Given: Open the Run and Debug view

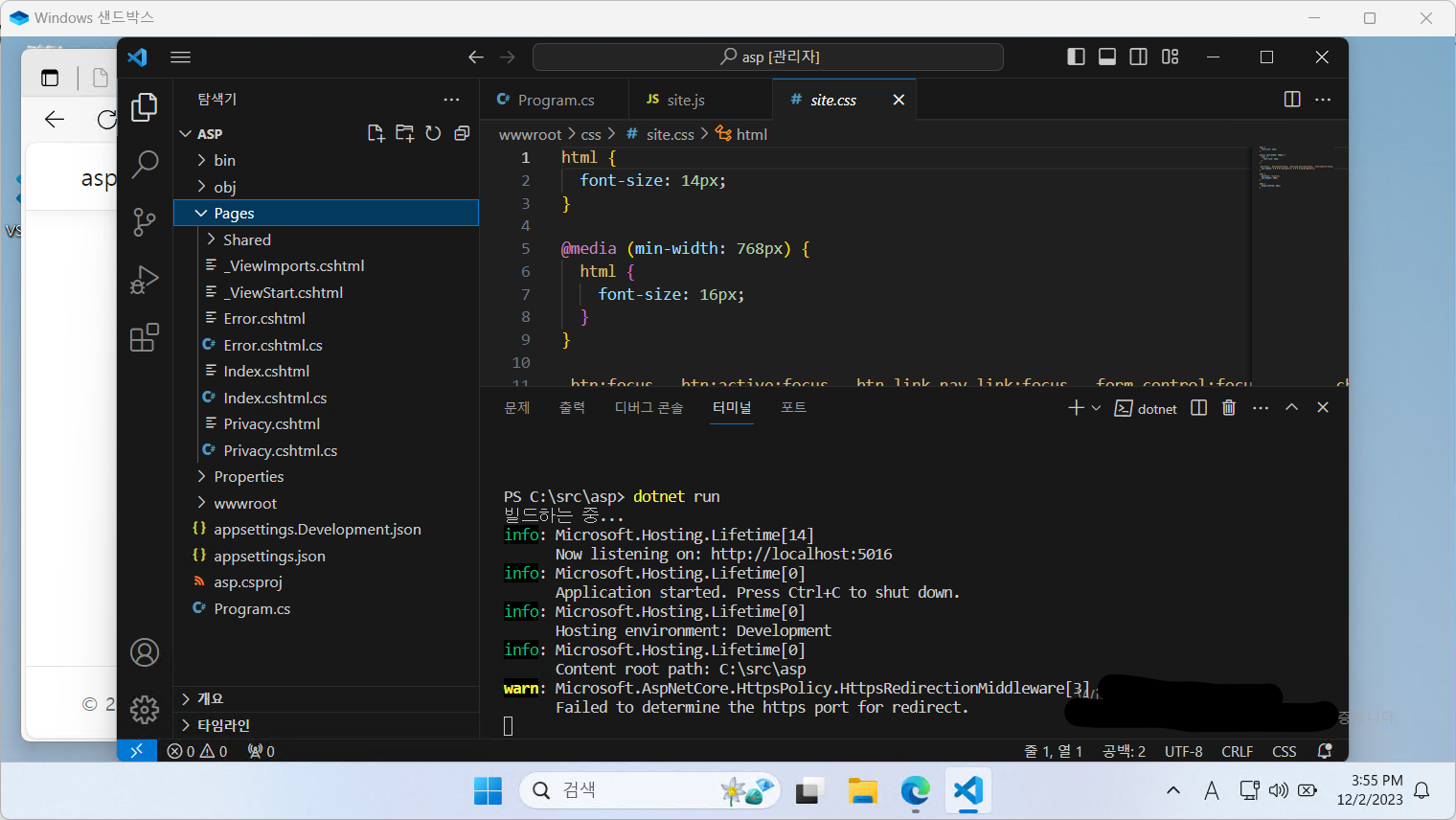Looking at the screenshot, I should click(x=145, y=280).
